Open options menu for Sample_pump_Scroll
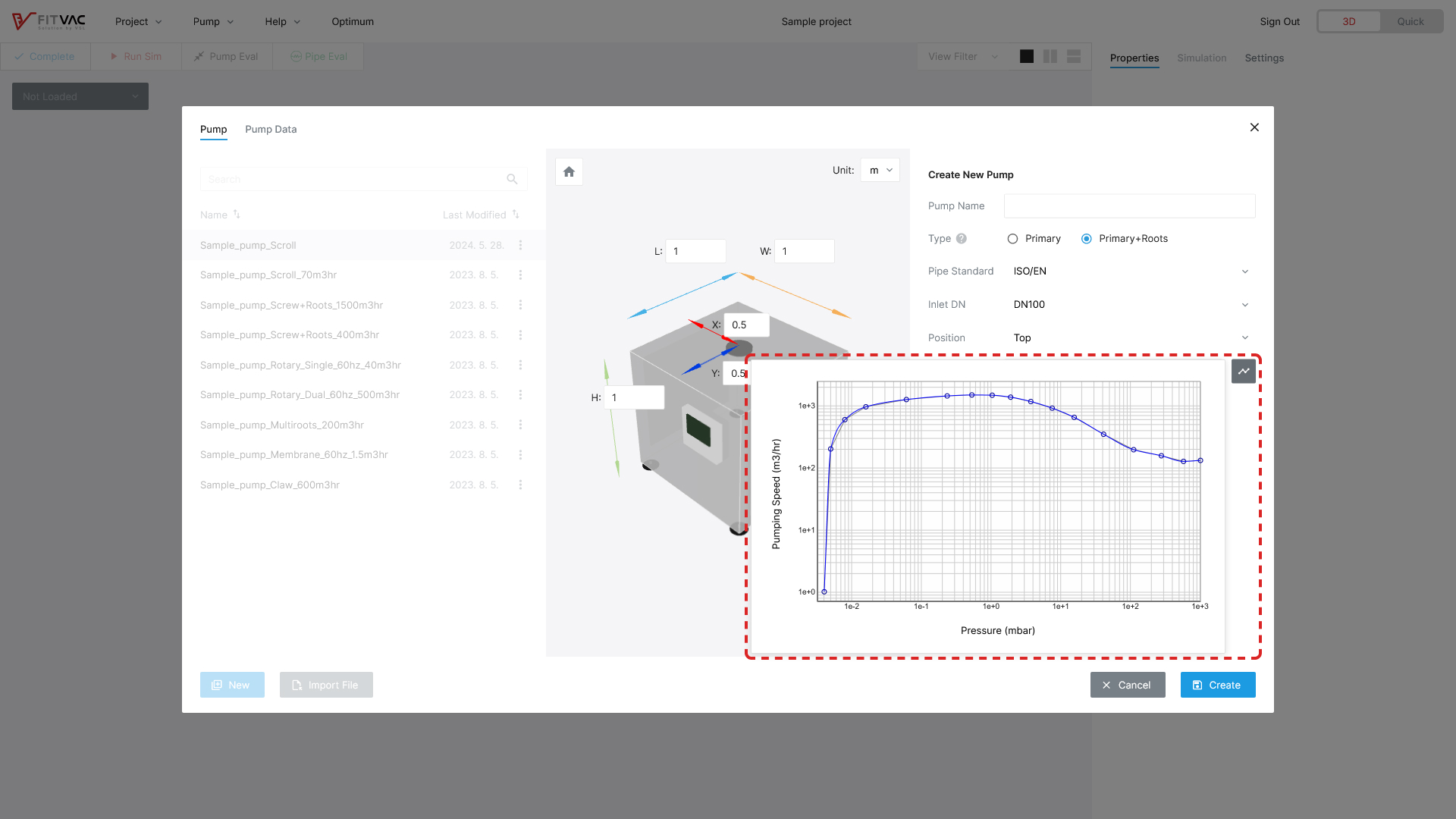 click(x=520, y=245)
